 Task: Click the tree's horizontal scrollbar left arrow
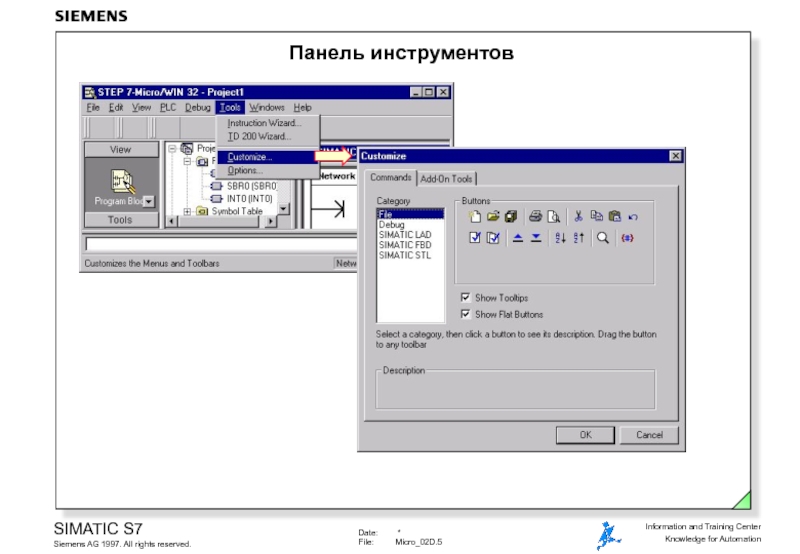(171, 221)
